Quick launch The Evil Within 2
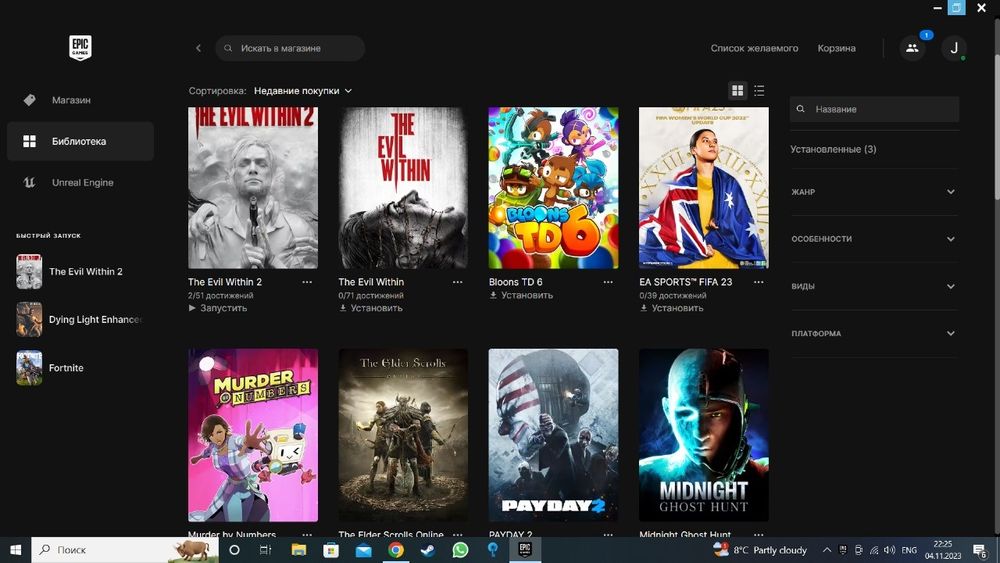The height and width of the screenshot is (563, 1000). pyautogui.click(x=80, y=272)
